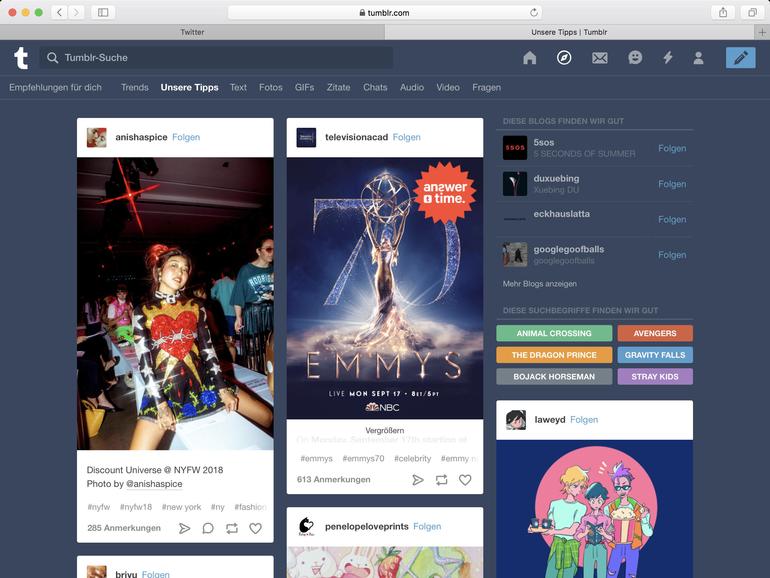This screenshot has width=770, height=578.
Task: Filter by Text posts
Action: point(238,87)
